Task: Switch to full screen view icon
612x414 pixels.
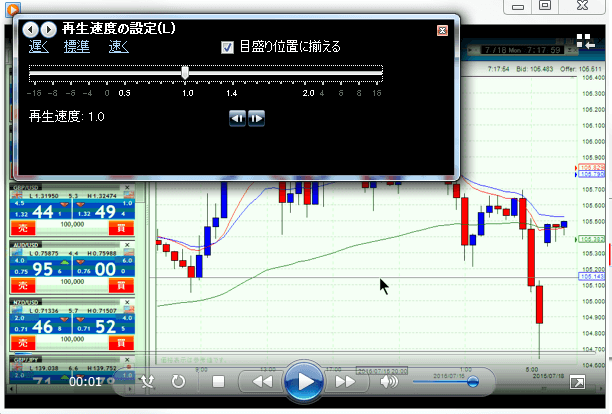Action: coord(578,382)
